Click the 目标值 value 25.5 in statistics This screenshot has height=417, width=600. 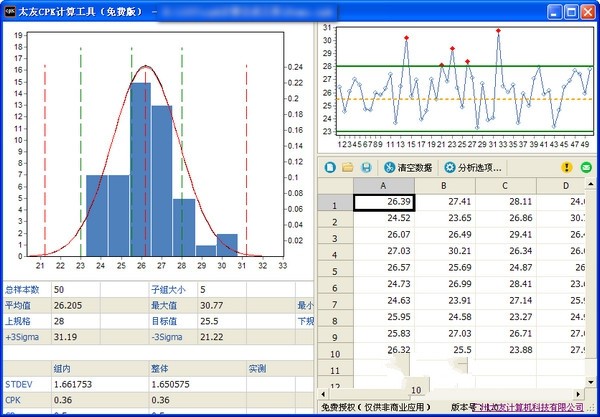click(x=209, y=321)
